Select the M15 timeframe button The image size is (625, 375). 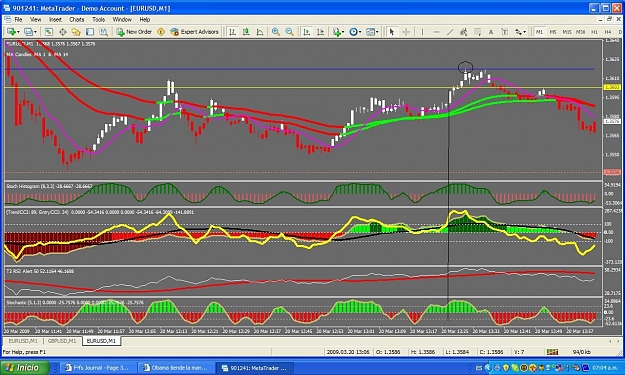click(x=566, y=32)
